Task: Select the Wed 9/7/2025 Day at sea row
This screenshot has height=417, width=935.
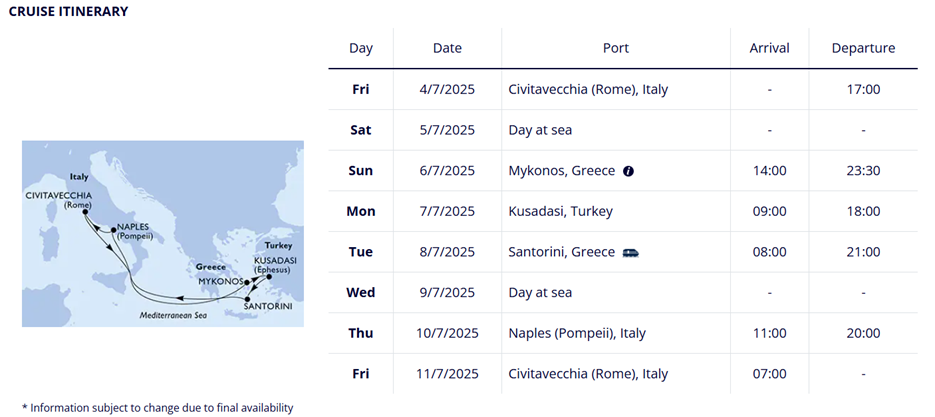Action: (623, 292)
